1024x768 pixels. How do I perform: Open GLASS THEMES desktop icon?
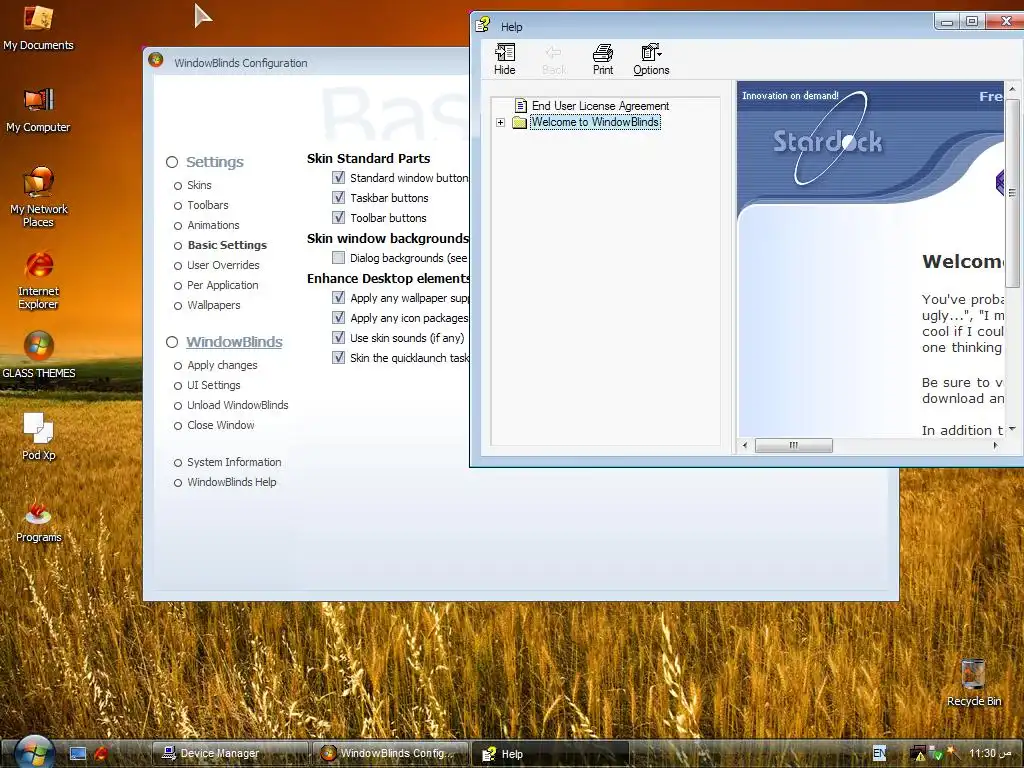(x=39, y=355)
